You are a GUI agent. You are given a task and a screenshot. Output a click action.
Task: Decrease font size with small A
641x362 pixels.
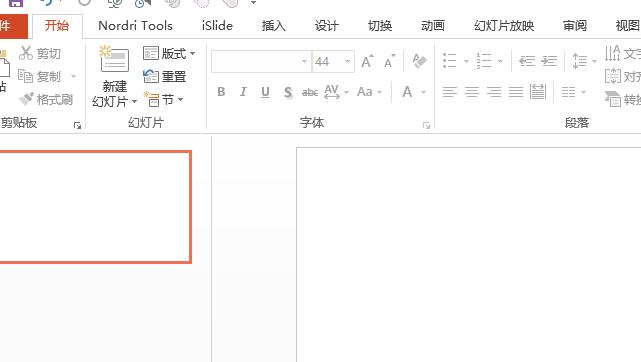[390, 61]
